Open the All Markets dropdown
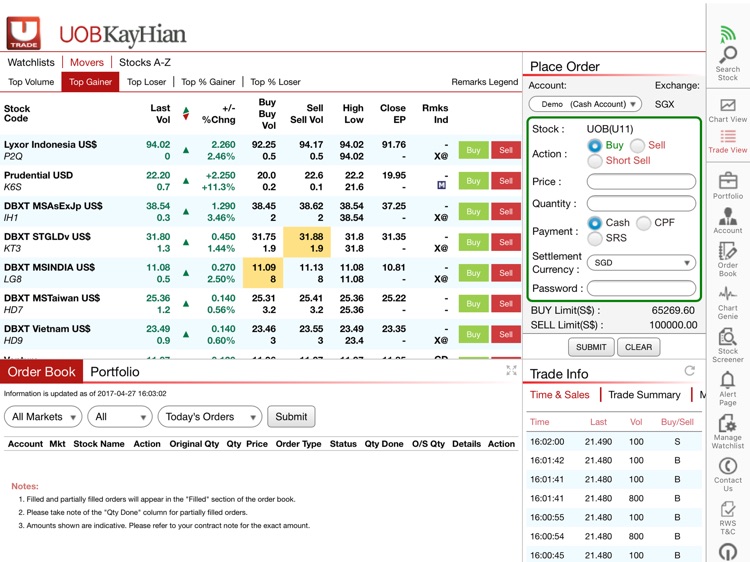Viewport: 750px width, 562px height. tap(43, 417)
